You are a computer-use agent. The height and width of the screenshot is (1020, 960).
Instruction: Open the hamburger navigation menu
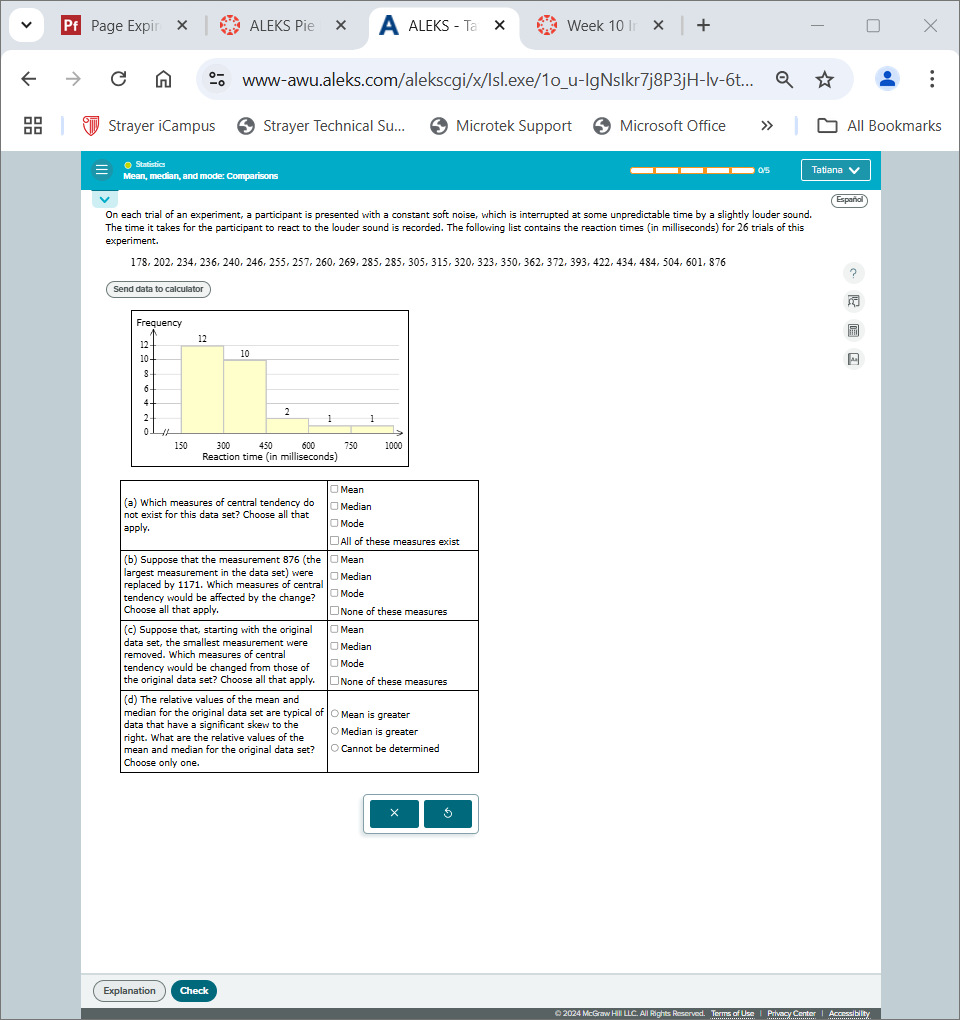pos(102,169)
